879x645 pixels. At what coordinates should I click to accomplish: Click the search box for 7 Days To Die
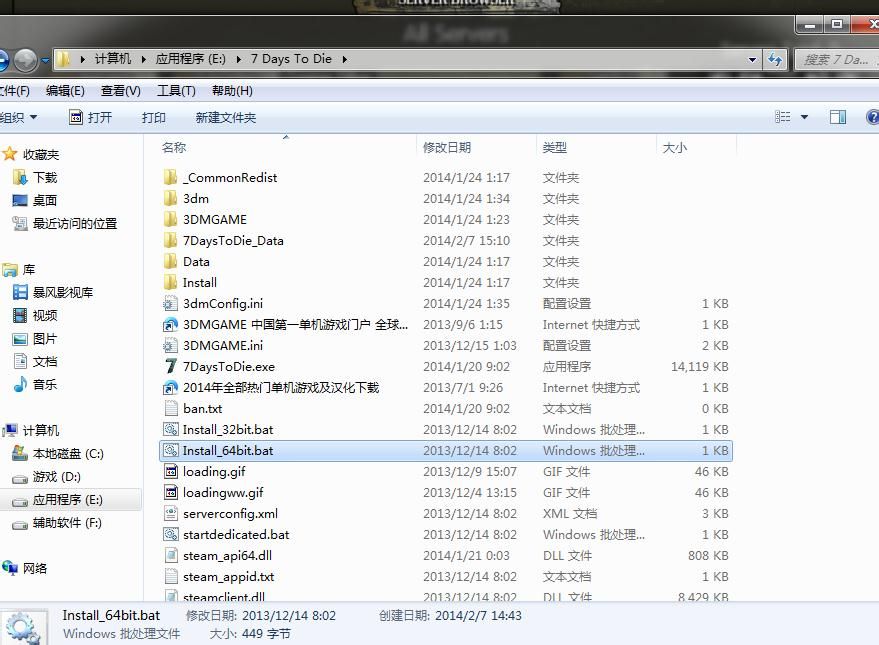835,60
